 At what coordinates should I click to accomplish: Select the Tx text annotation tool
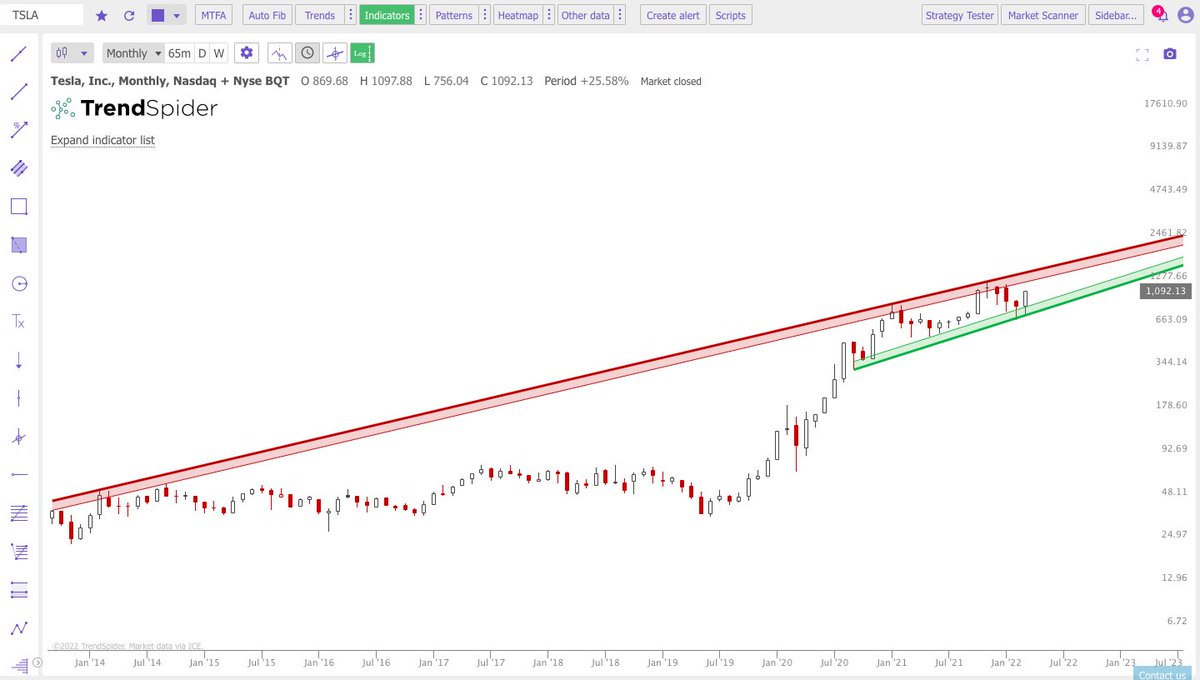(x=18, y=321)
